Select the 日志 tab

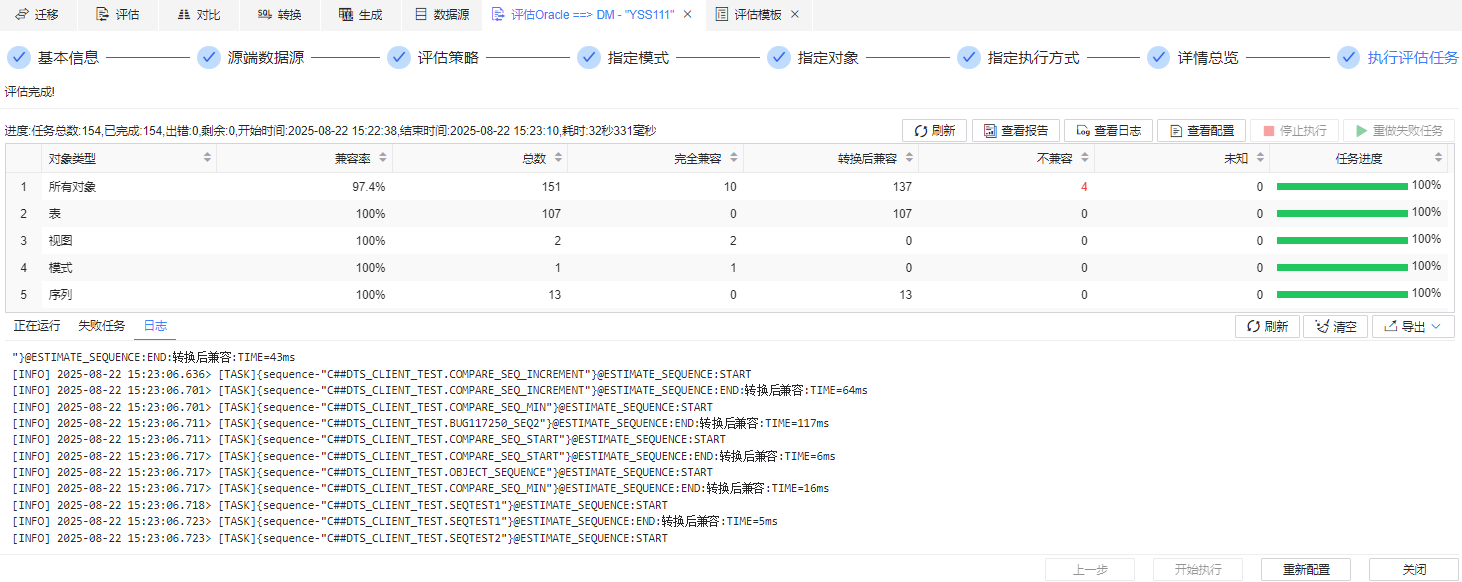155,326
